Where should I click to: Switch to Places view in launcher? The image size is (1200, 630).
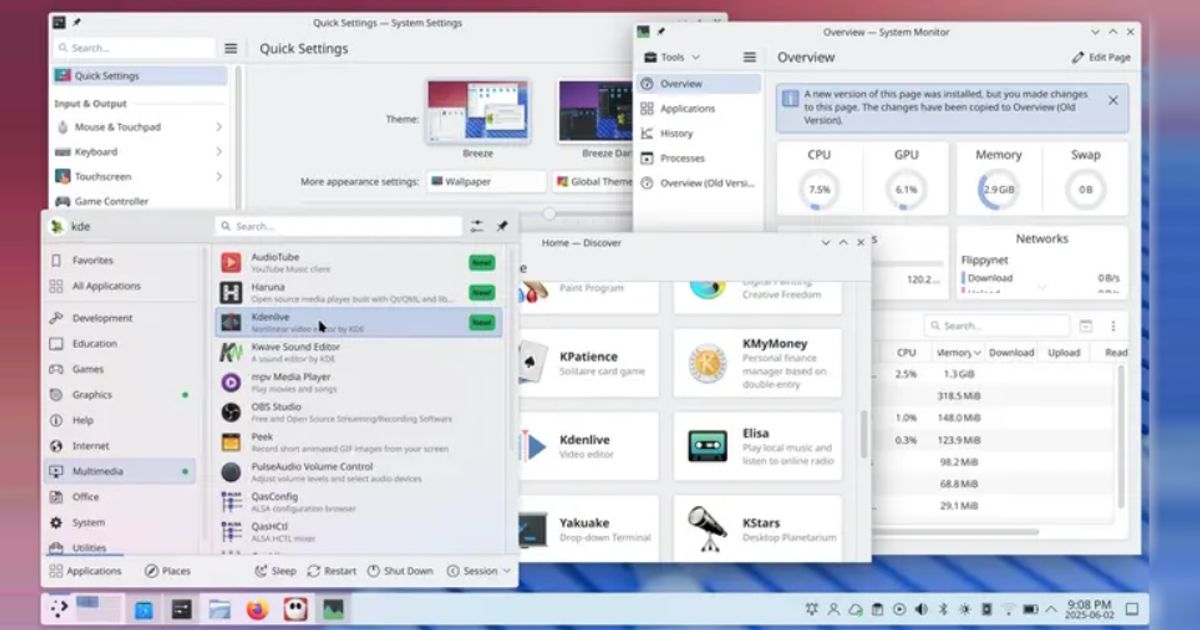point(167,571)
